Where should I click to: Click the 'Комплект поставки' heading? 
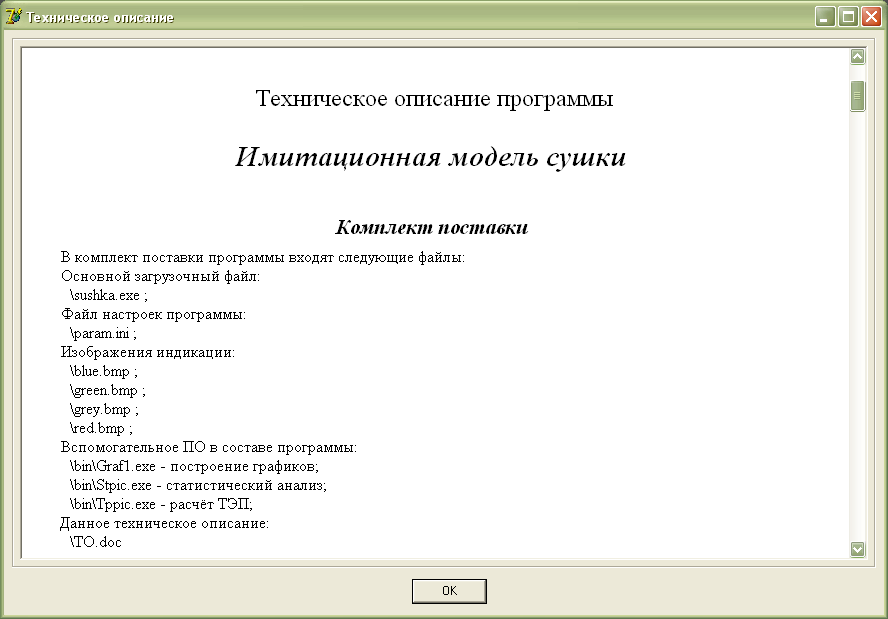[432, 227]
